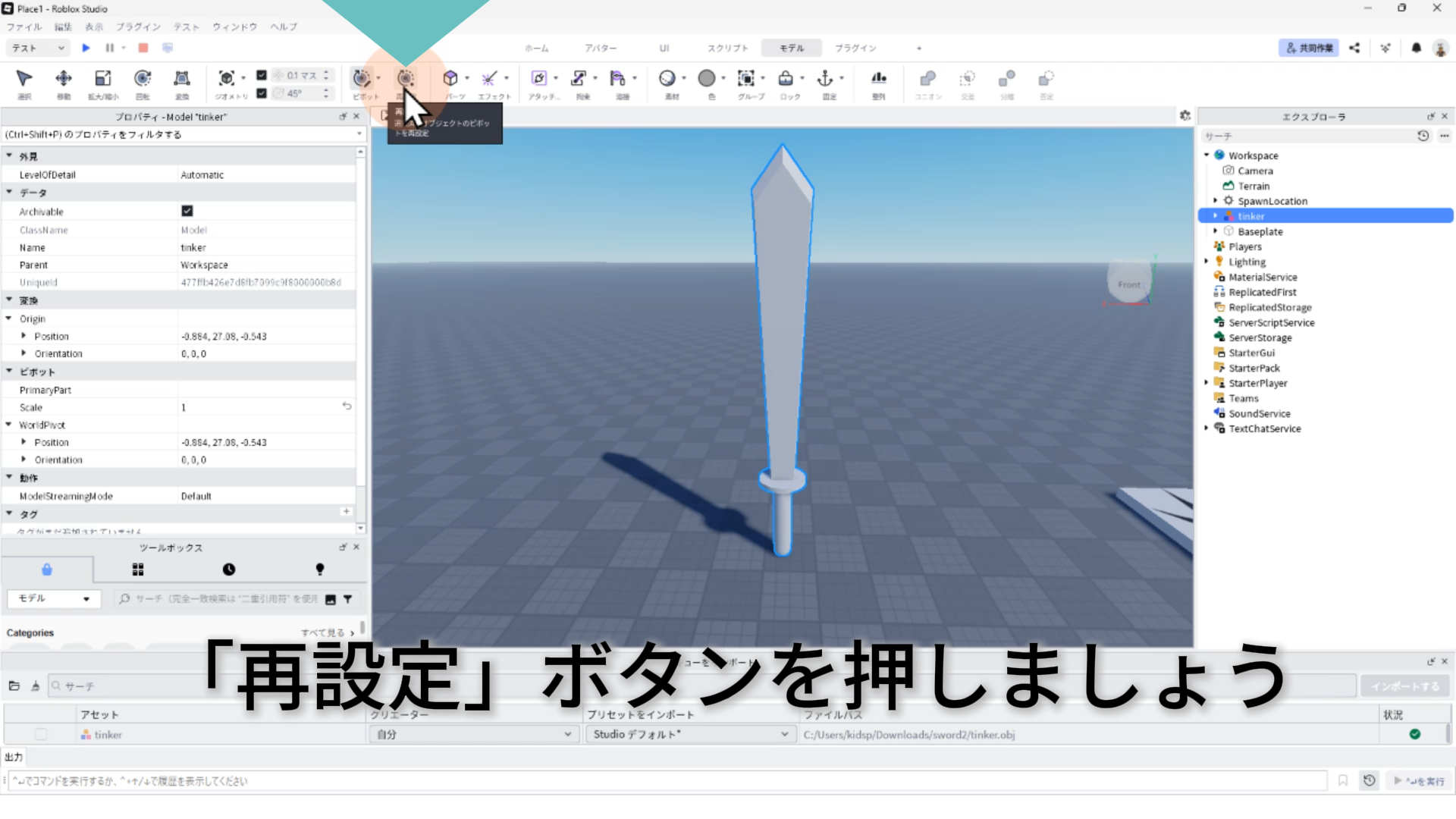The image size is (1456, 819).
Task: Click the Anchor (固定) tool icon
Action: [825, 79]
